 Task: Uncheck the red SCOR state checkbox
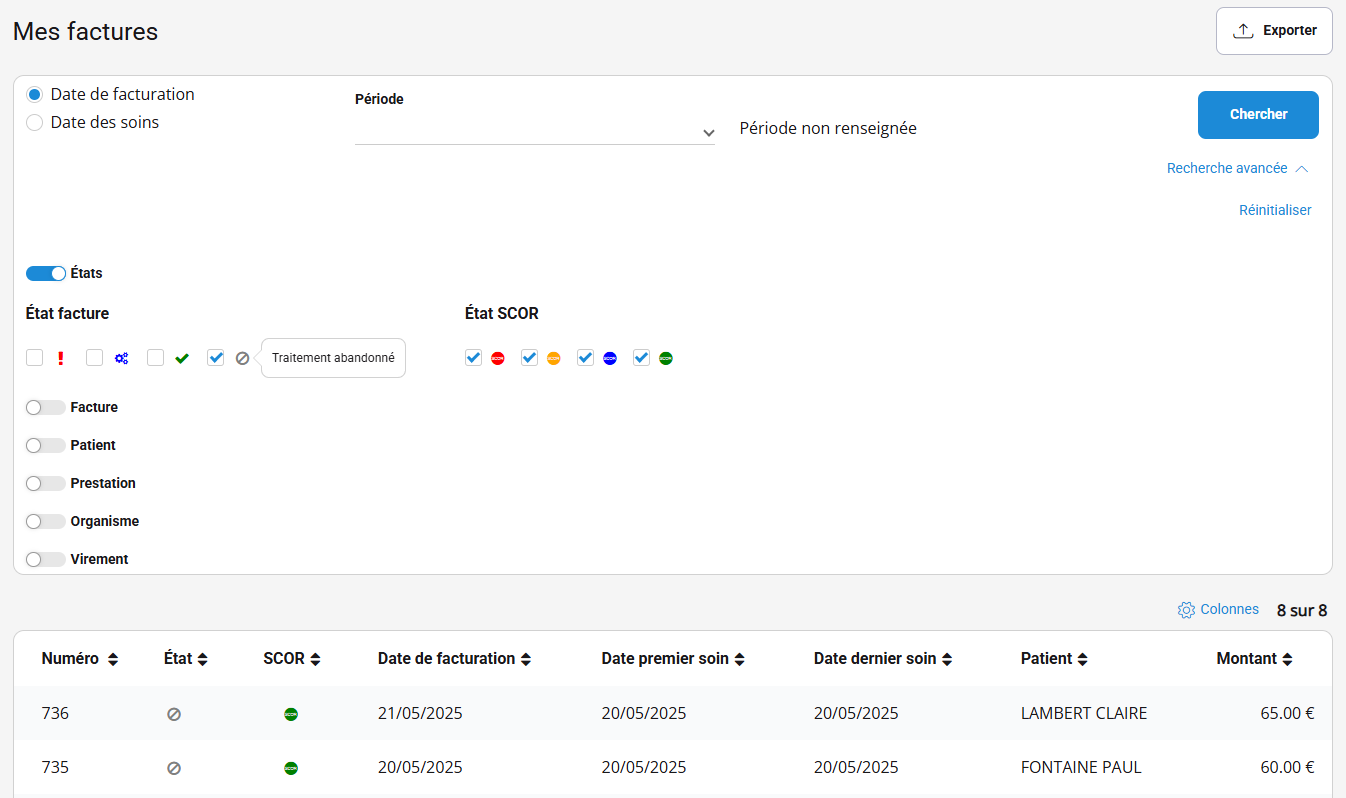tap(473, 357)
